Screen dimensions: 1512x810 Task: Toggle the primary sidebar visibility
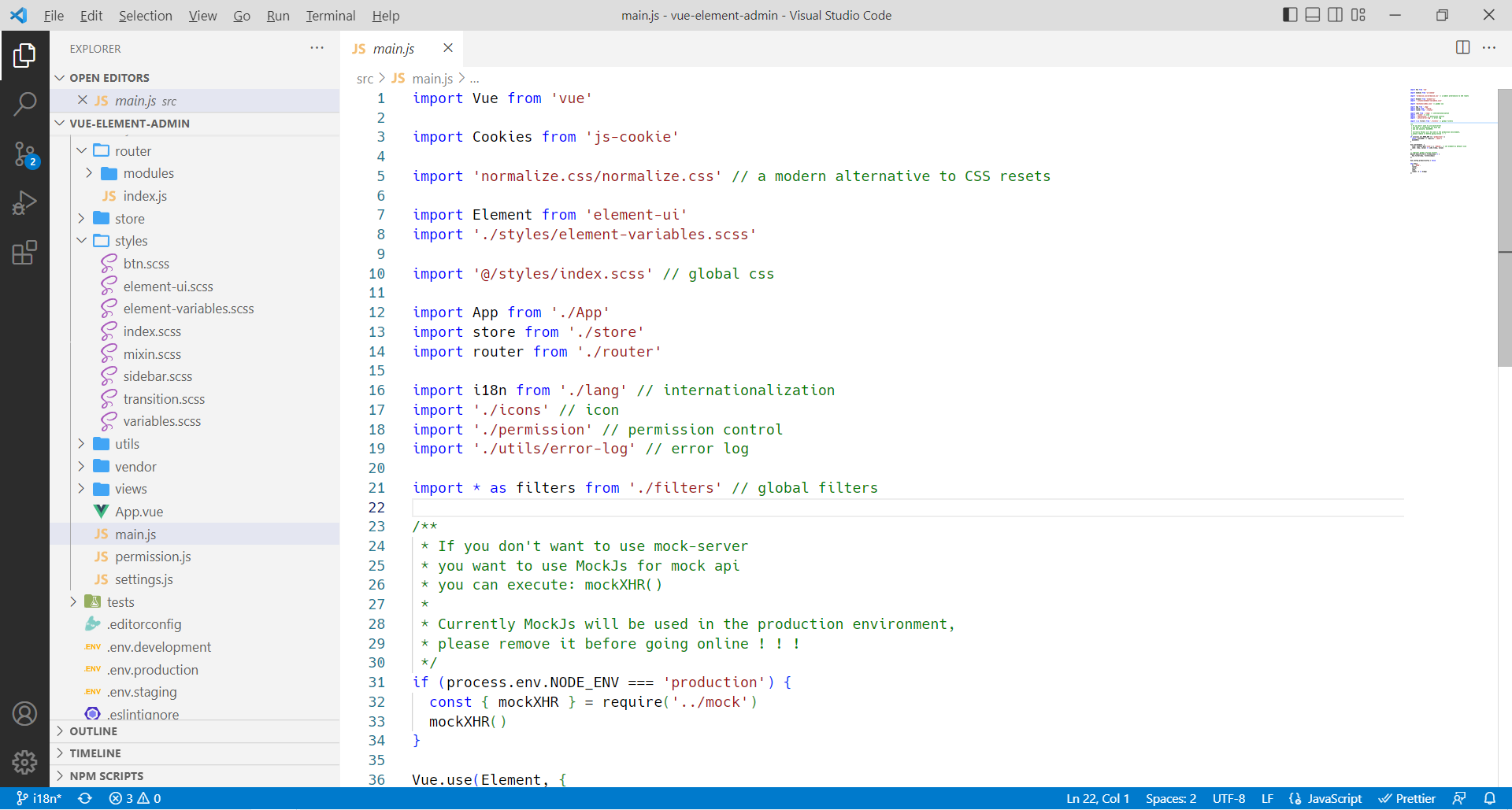click(1290, 15)
